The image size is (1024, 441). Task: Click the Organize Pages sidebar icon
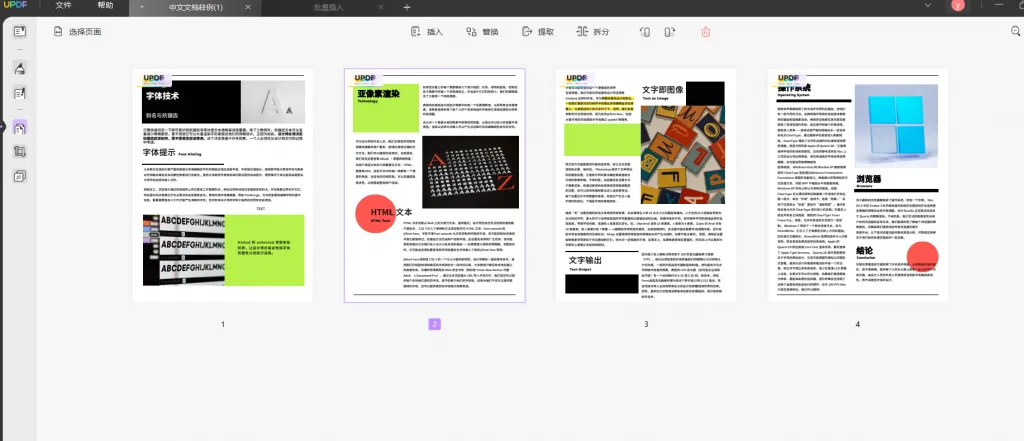coord(20,127)
